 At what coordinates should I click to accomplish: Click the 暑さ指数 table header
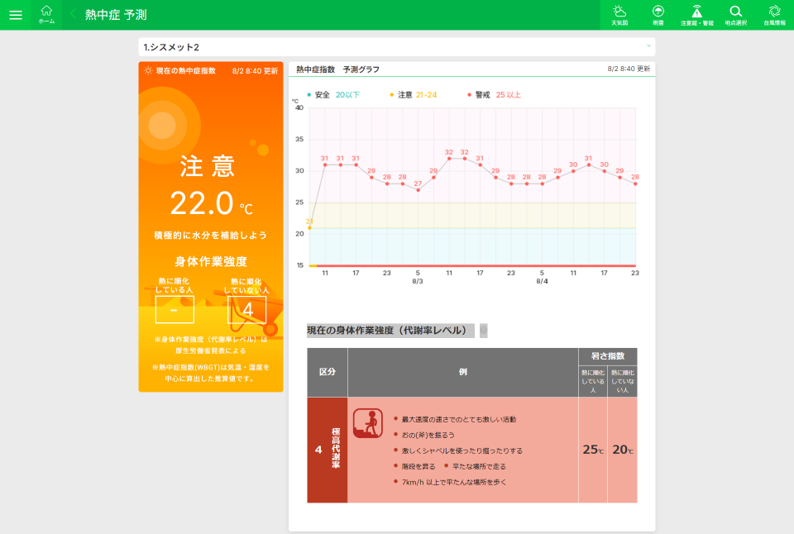tap(608, 356)
